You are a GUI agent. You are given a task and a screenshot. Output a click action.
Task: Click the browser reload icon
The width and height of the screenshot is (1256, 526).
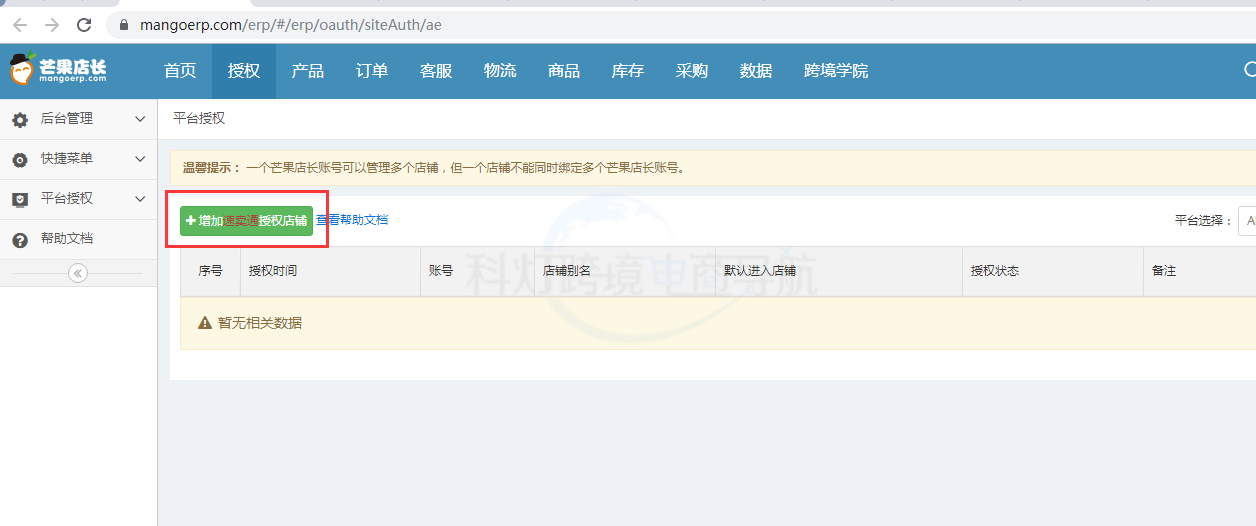coord(84,25)
